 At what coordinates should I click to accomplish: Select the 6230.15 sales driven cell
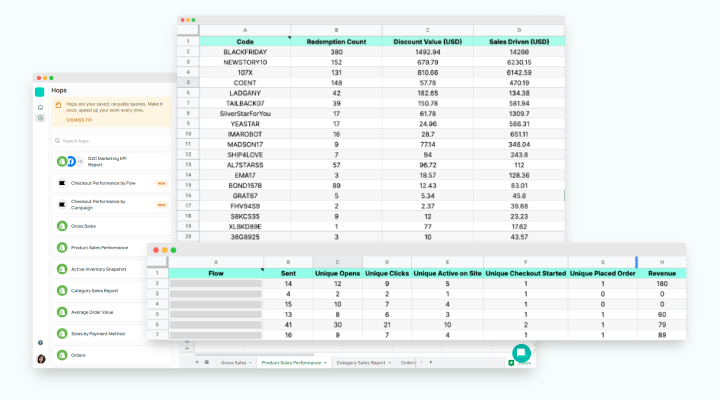(x=519, y=62)
